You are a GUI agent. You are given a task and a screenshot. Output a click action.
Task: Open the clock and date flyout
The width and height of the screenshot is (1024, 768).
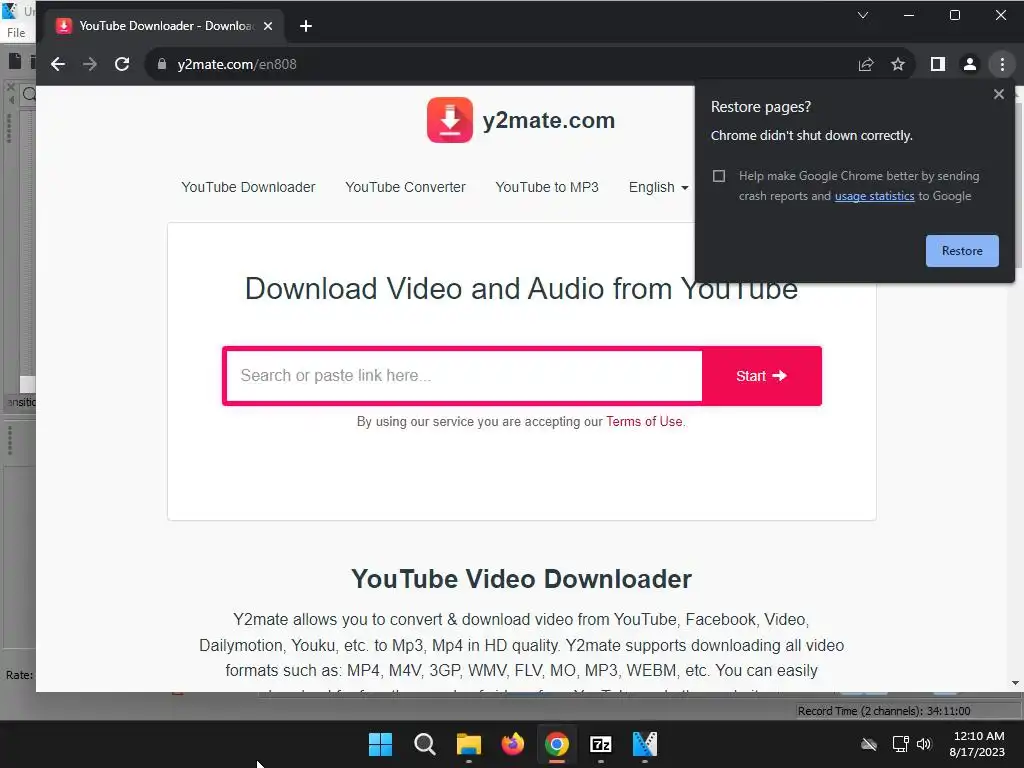(977, 744)
